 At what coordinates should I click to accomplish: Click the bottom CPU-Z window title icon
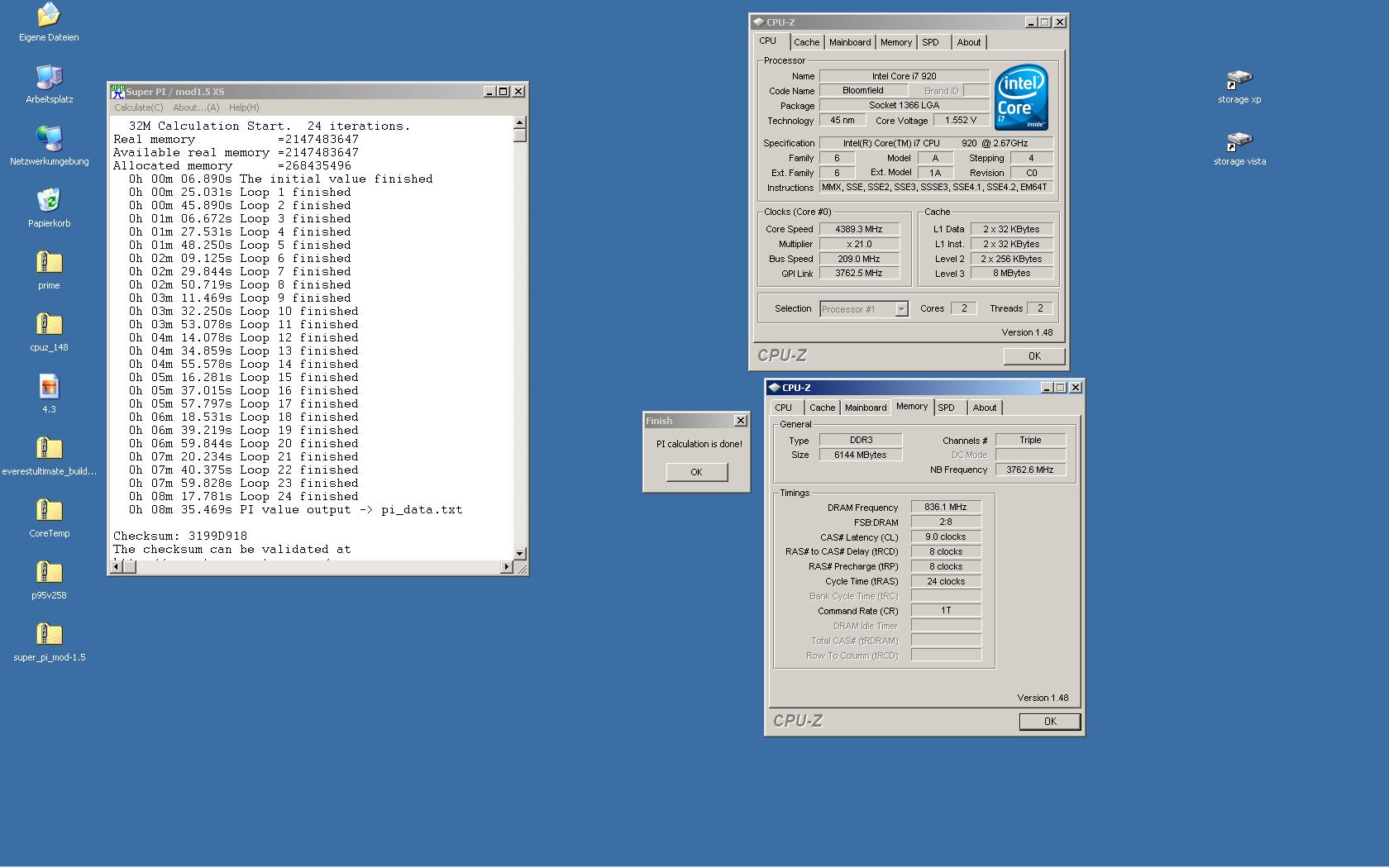tap(774, 387)
